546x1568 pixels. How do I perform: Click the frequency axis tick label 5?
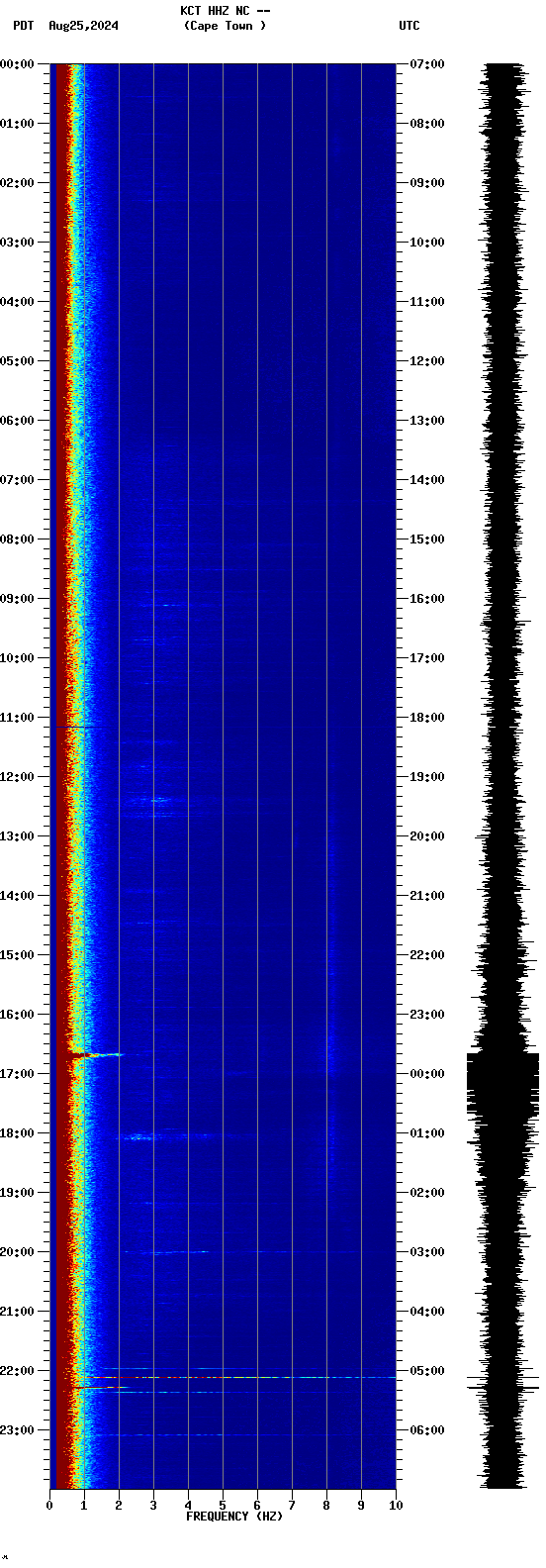223,1506
